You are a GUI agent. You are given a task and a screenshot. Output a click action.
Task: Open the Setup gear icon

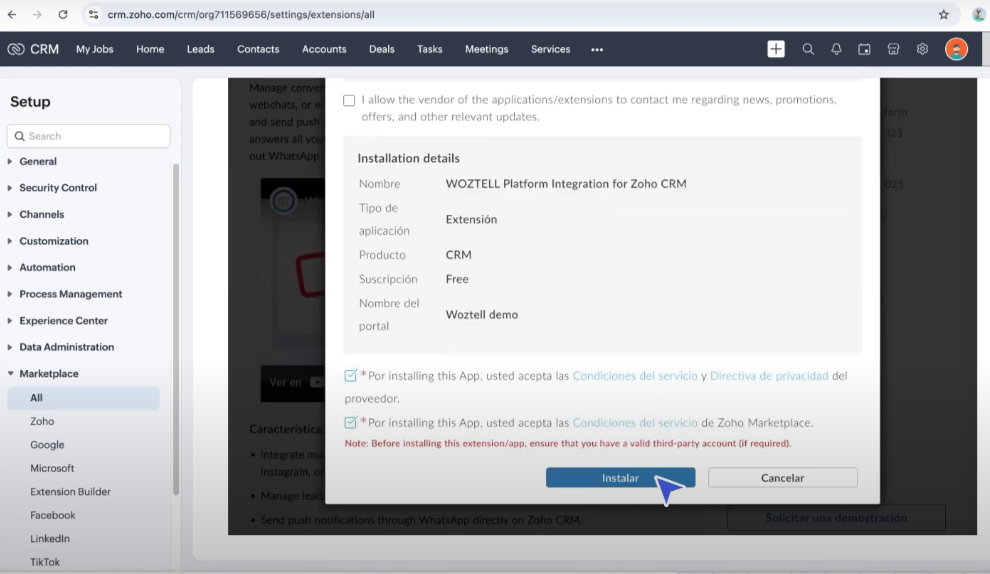pyautogui.click(x=922, y=49)
